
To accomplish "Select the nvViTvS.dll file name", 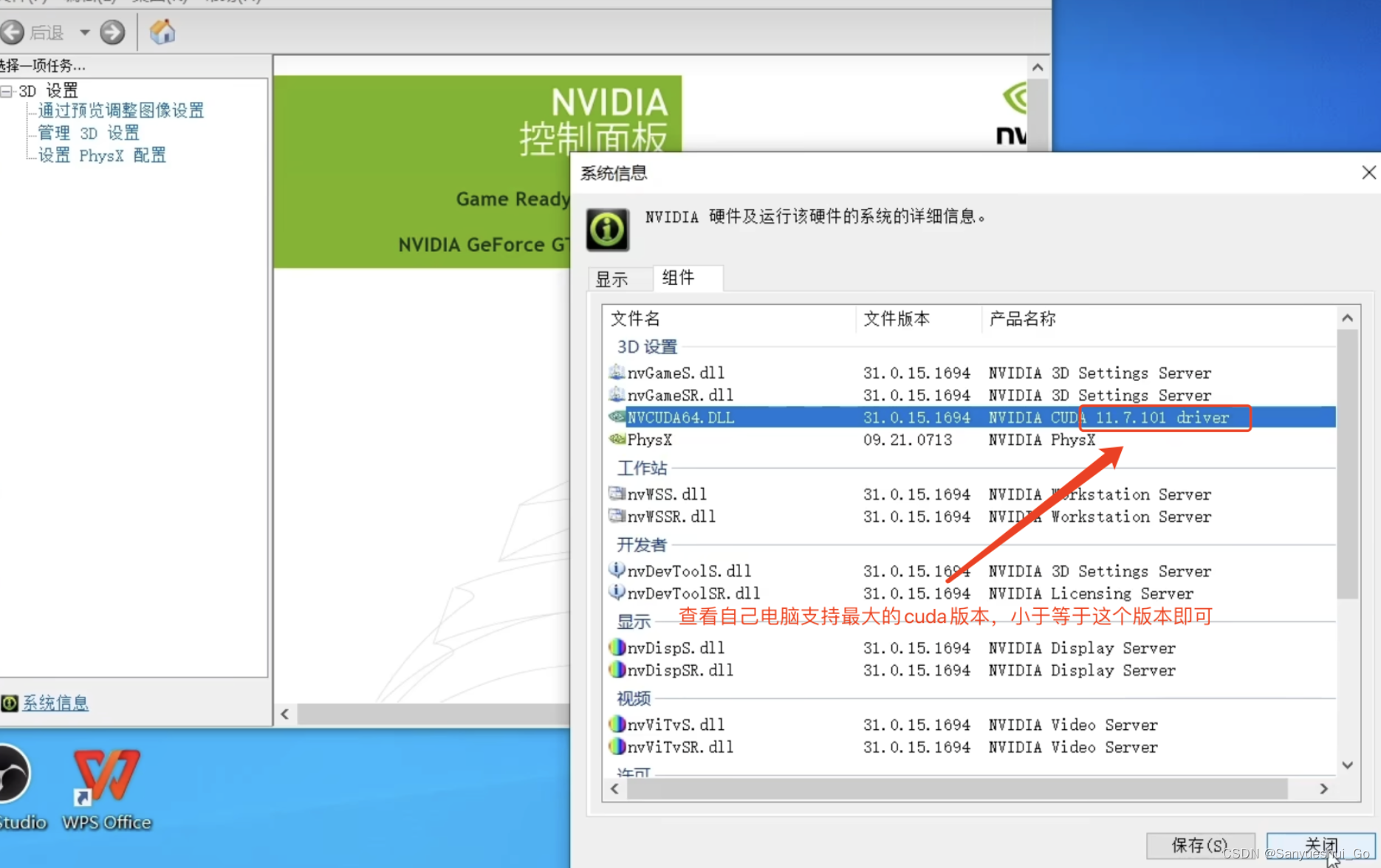I will pyautogui.click(x=676, y=725).
